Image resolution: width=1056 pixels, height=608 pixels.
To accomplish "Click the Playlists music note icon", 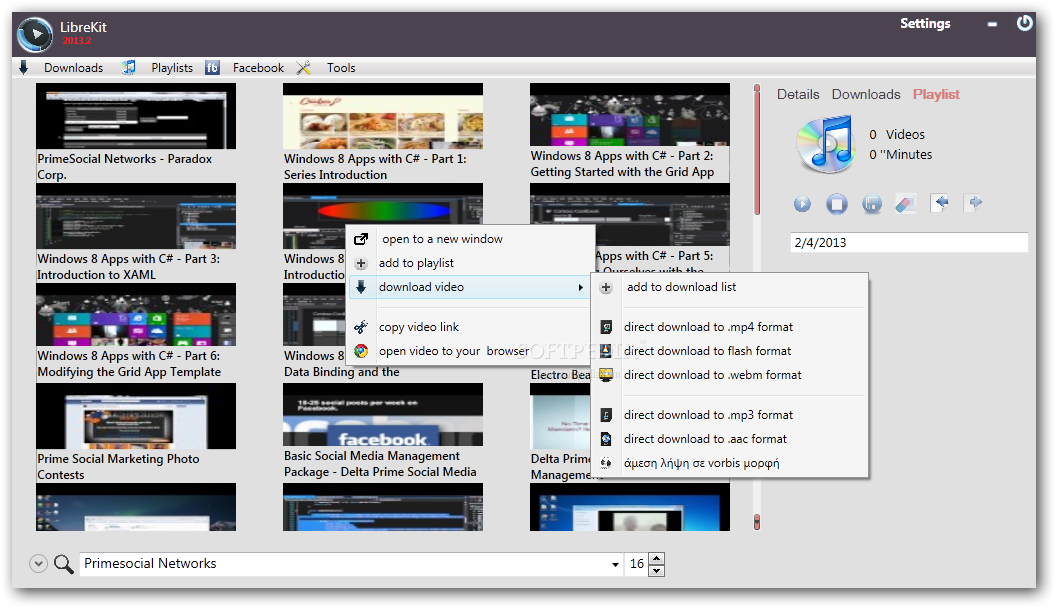I will [x=129, y=67].
